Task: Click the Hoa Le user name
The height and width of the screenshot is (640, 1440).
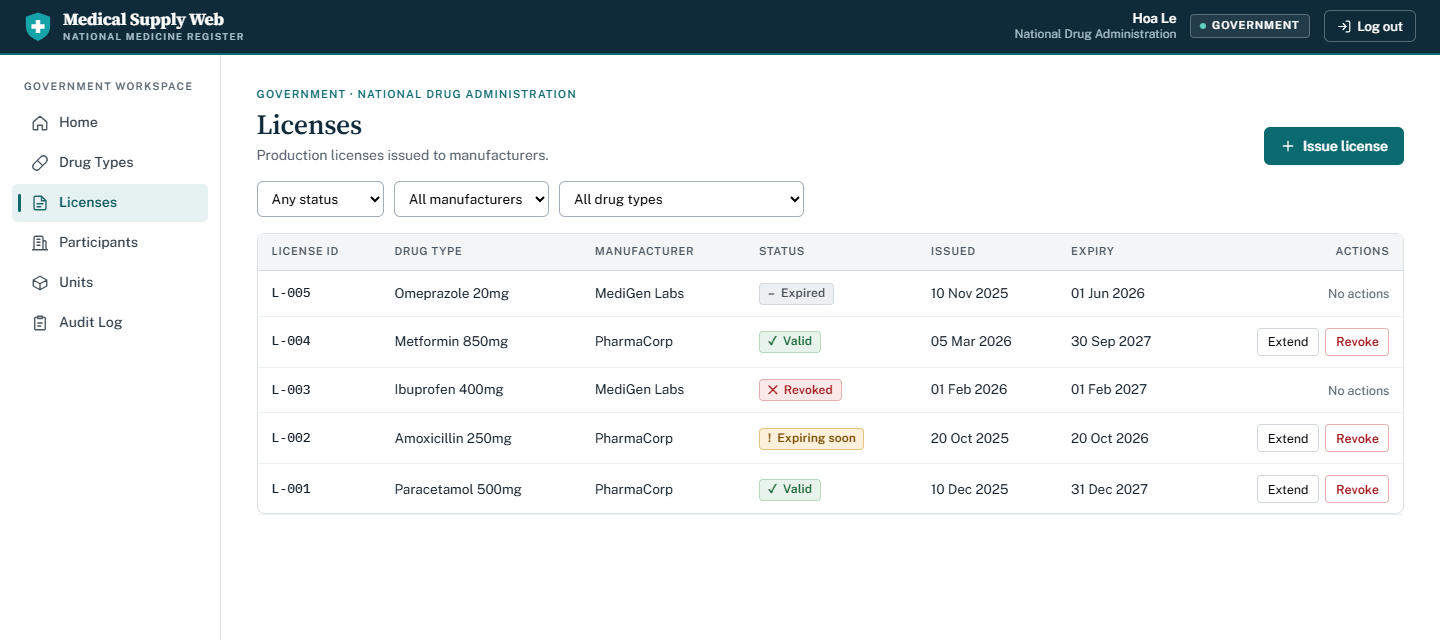Action: click(1154, 18)
